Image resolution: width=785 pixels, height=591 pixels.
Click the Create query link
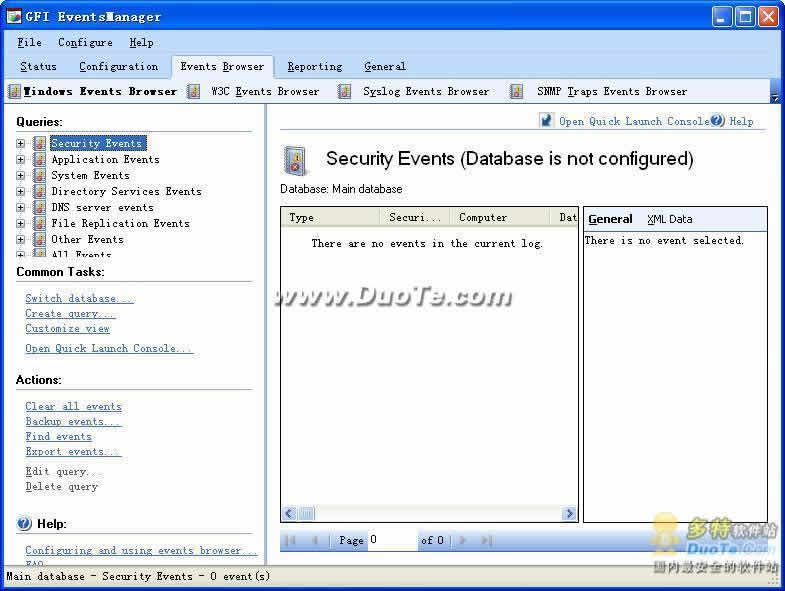click(x=70, y=314)
